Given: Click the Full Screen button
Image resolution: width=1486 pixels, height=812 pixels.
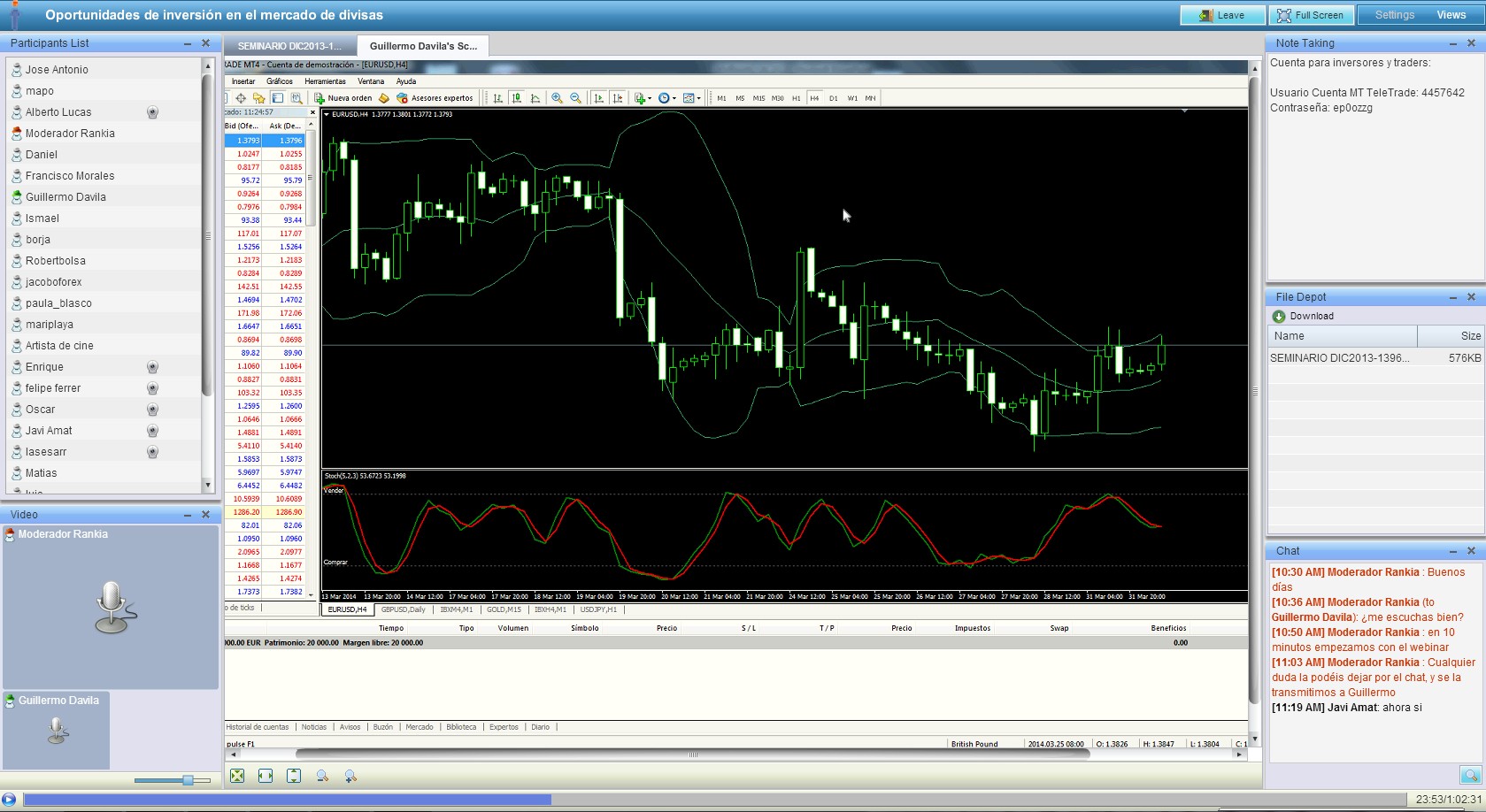Looking at the screenshot, I should point(1310,15).
